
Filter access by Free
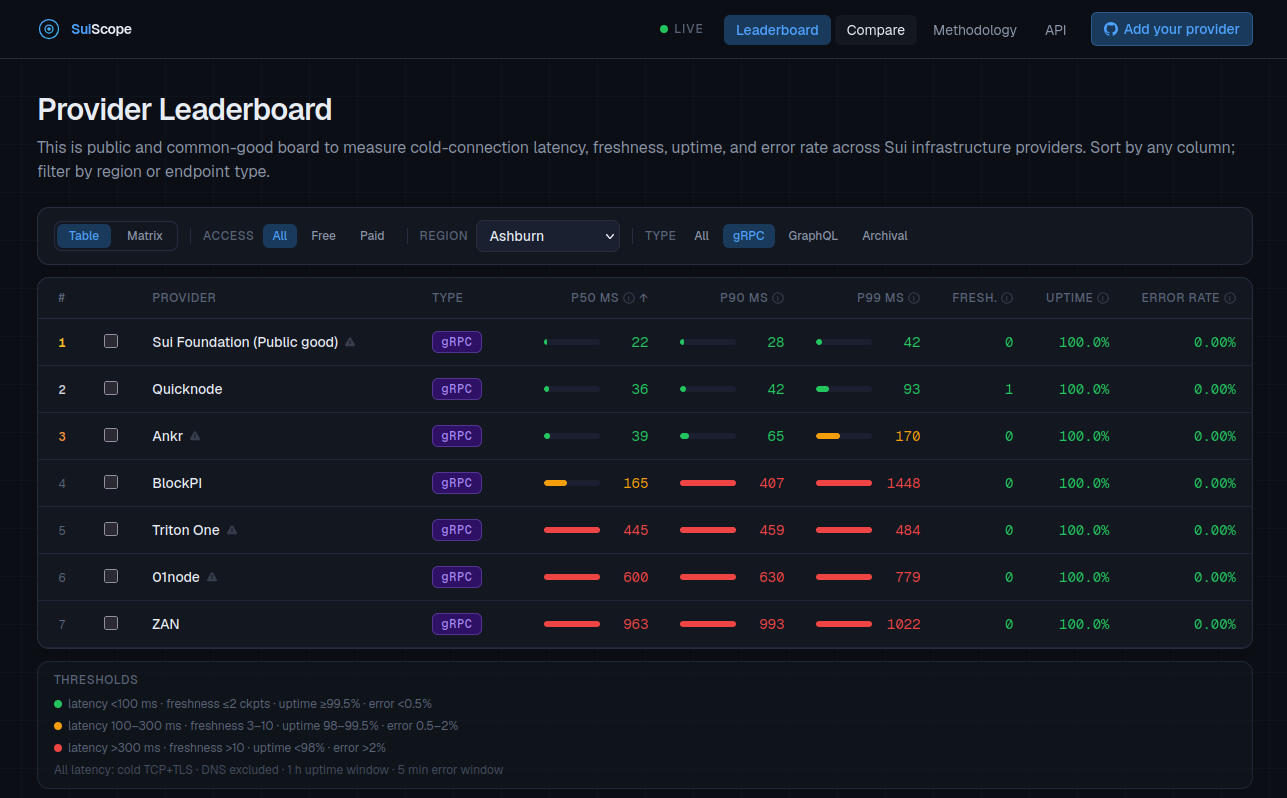pyautogui.click(x=323, y=236)
